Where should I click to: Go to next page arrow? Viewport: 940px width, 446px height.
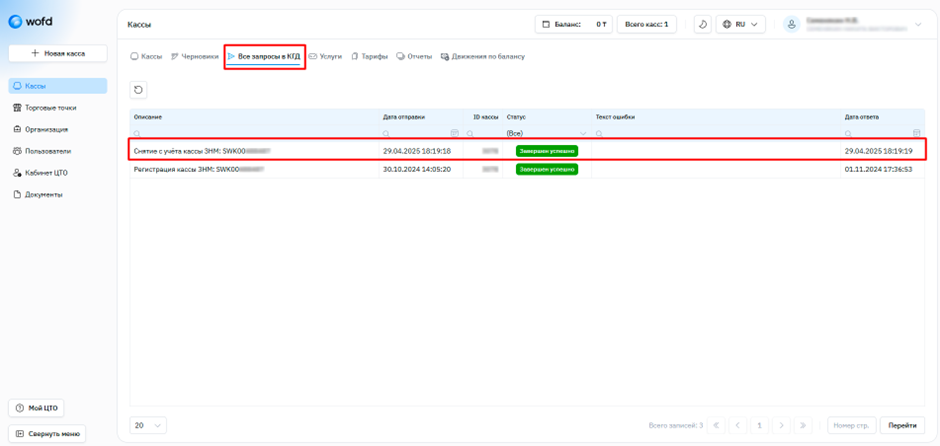point(781,425)
